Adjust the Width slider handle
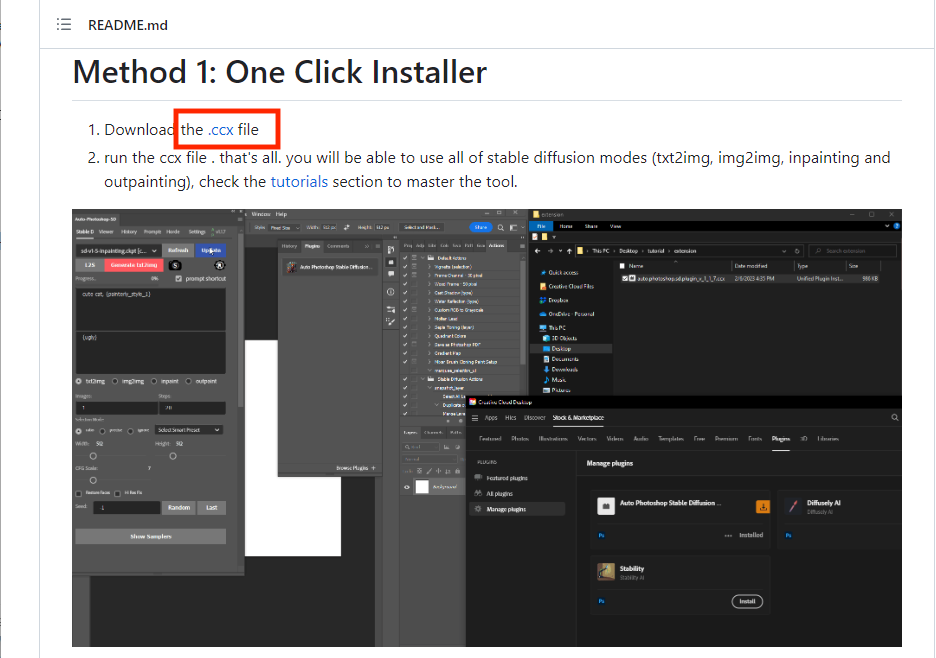 (x=93, y=456)
